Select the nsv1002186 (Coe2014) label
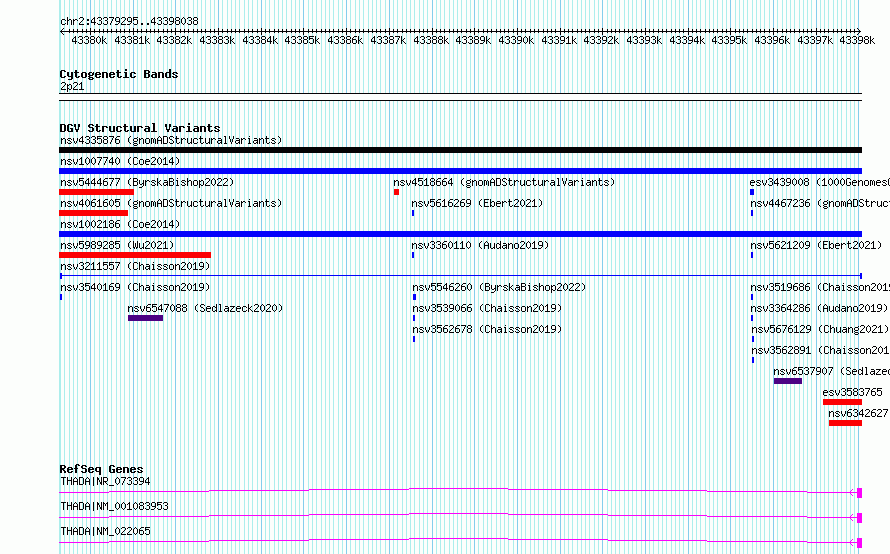This screenshot has width=890, height=554. click(x=120, y=224)
